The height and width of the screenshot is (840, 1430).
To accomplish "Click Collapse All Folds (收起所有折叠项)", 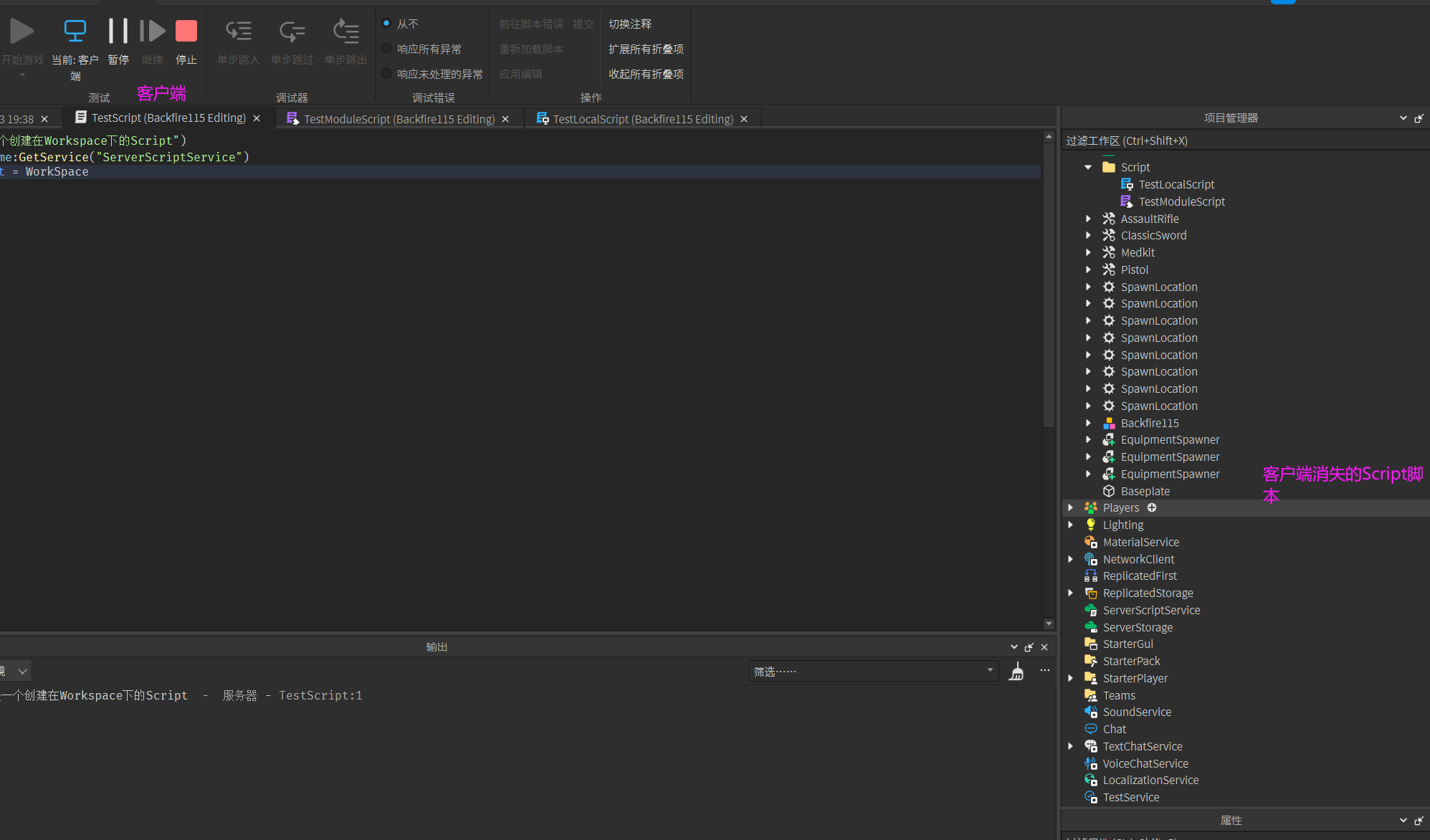I will [x=646, y=74].
